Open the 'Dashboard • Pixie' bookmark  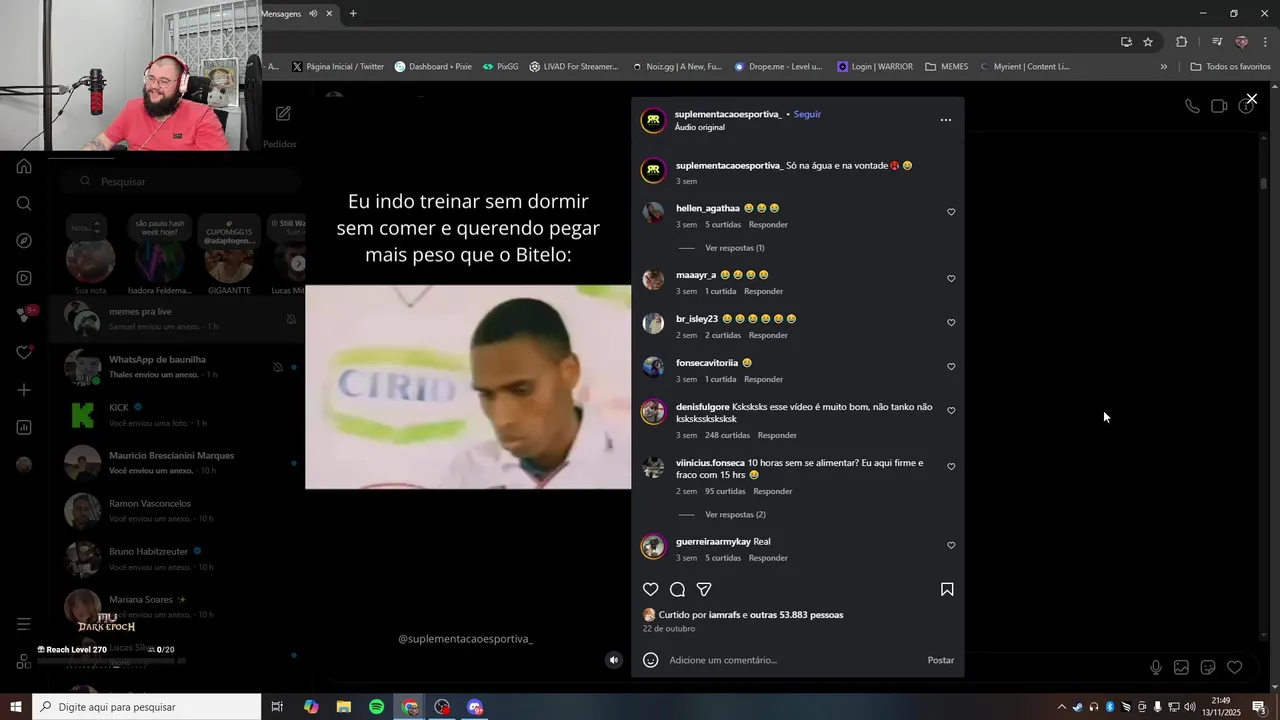point(433,67)
